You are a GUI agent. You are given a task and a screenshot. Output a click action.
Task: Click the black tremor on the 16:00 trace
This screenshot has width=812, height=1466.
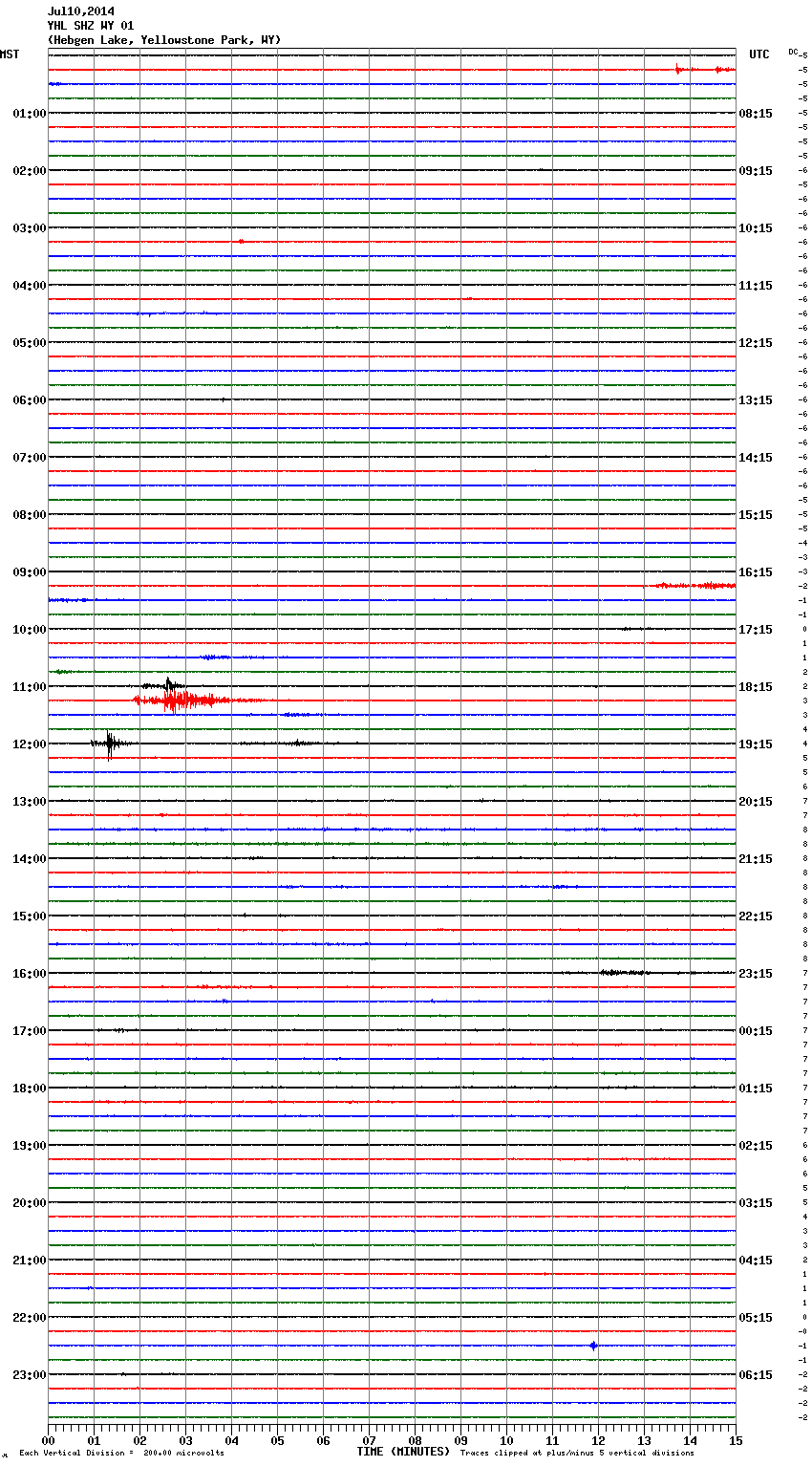coord(626,972)
